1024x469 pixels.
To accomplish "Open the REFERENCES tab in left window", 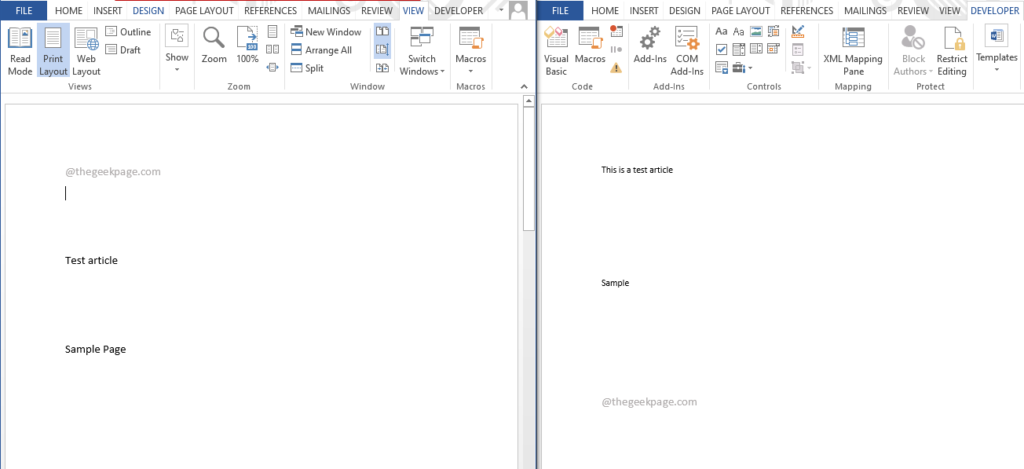I will (x=270, y=10).
